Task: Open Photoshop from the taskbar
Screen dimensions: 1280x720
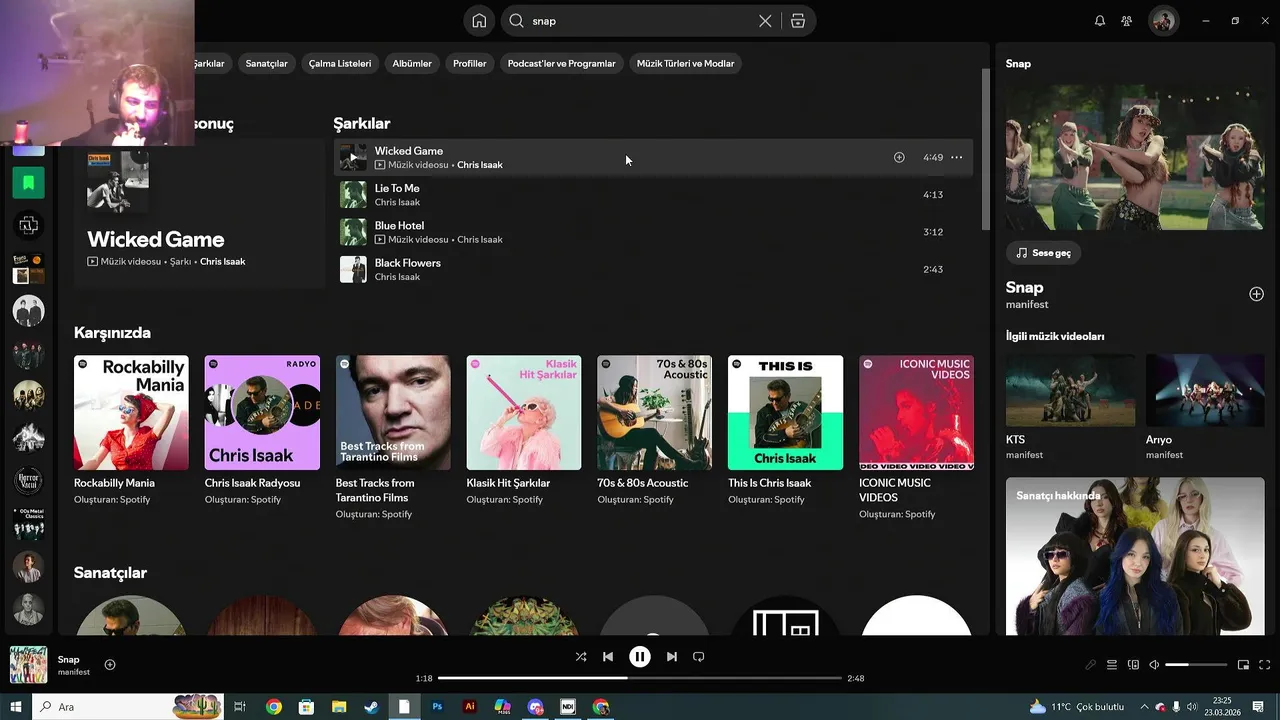Action: point(437,707)
